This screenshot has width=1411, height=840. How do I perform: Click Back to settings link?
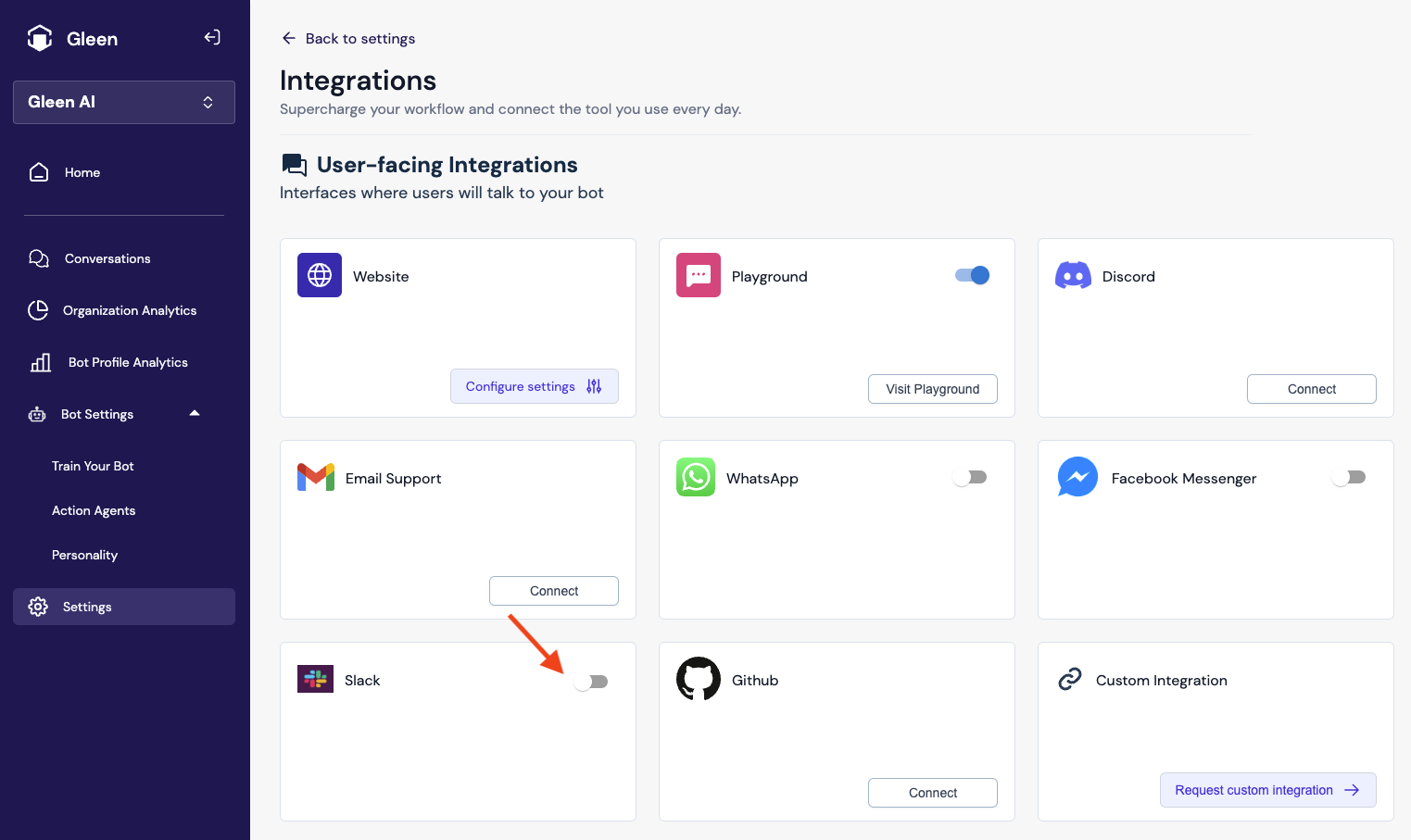pyautogui.click(x=348, y=38)
